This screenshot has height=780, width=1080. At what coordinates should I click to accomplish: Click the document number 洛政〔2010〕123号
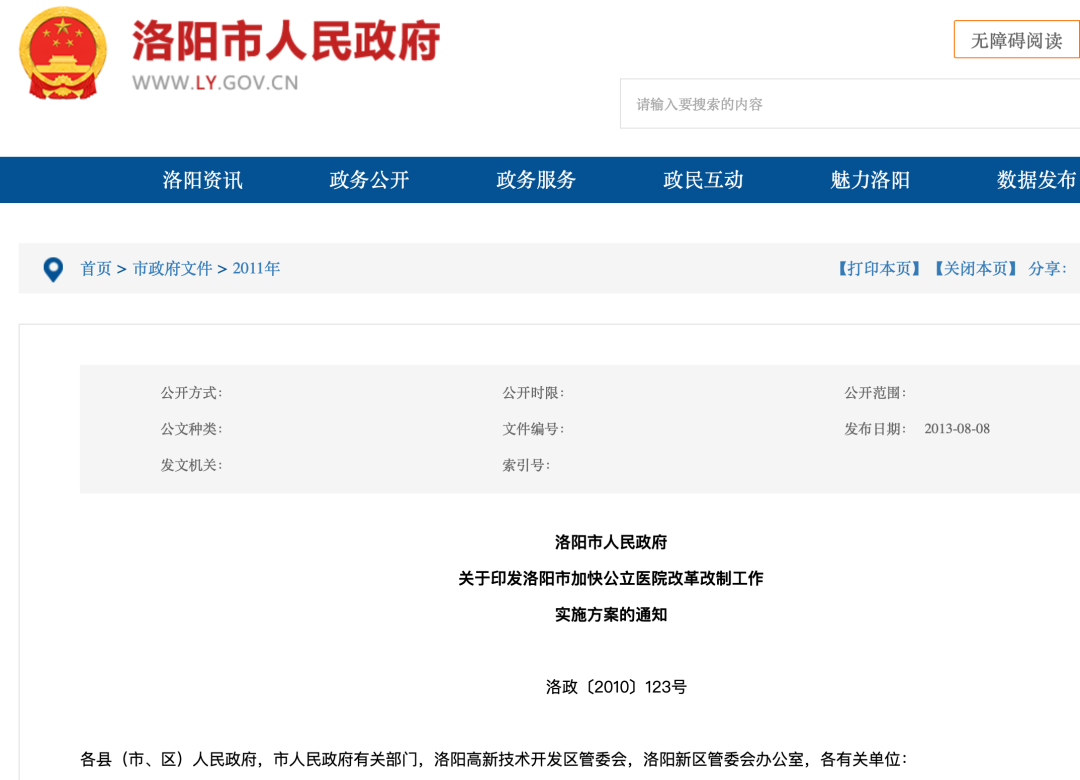tap(616, 687)
